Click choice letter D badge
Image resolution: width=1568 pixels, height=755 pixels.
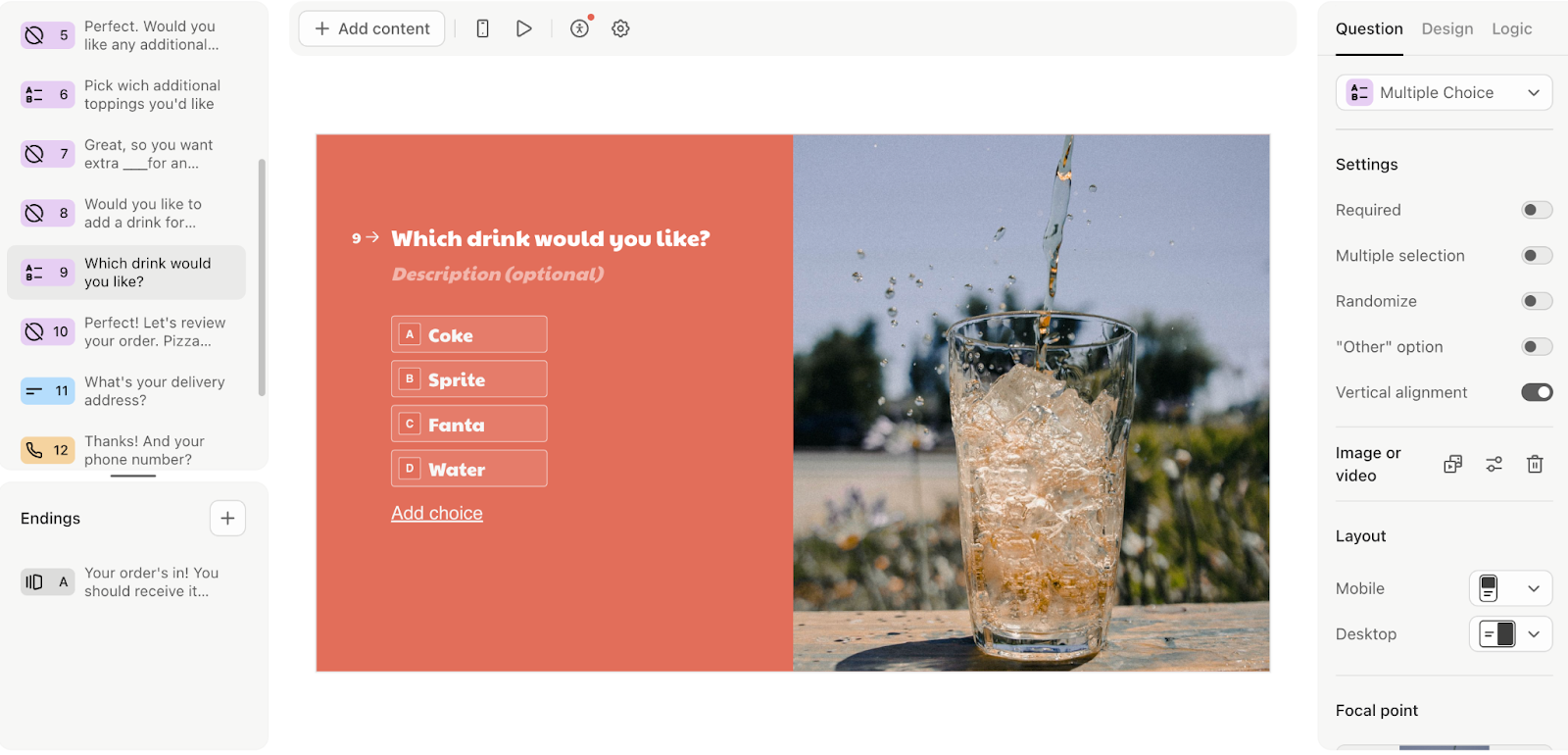point(410,469)
